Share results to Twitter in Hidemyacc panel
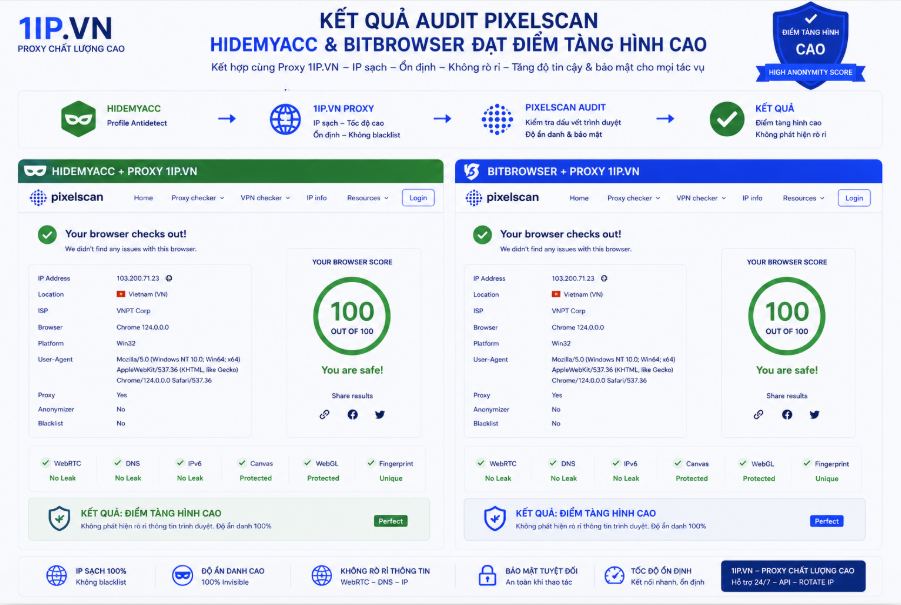 coord(380,414)
